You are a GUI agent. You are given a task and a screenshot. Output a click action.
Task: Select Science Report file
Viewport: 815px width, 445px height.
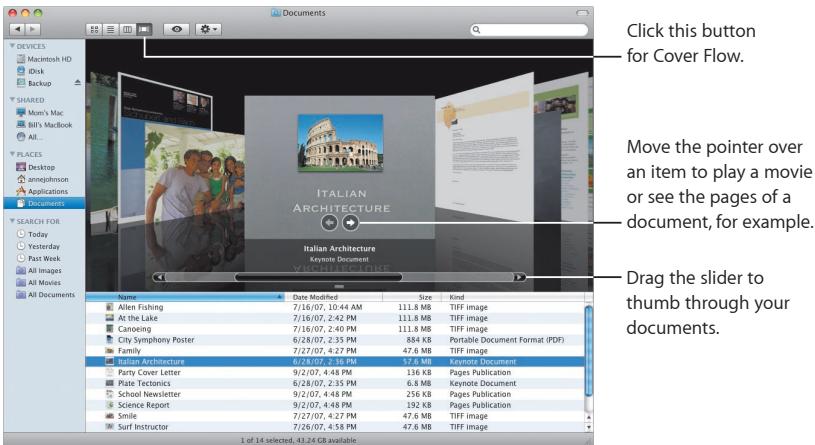335,405
